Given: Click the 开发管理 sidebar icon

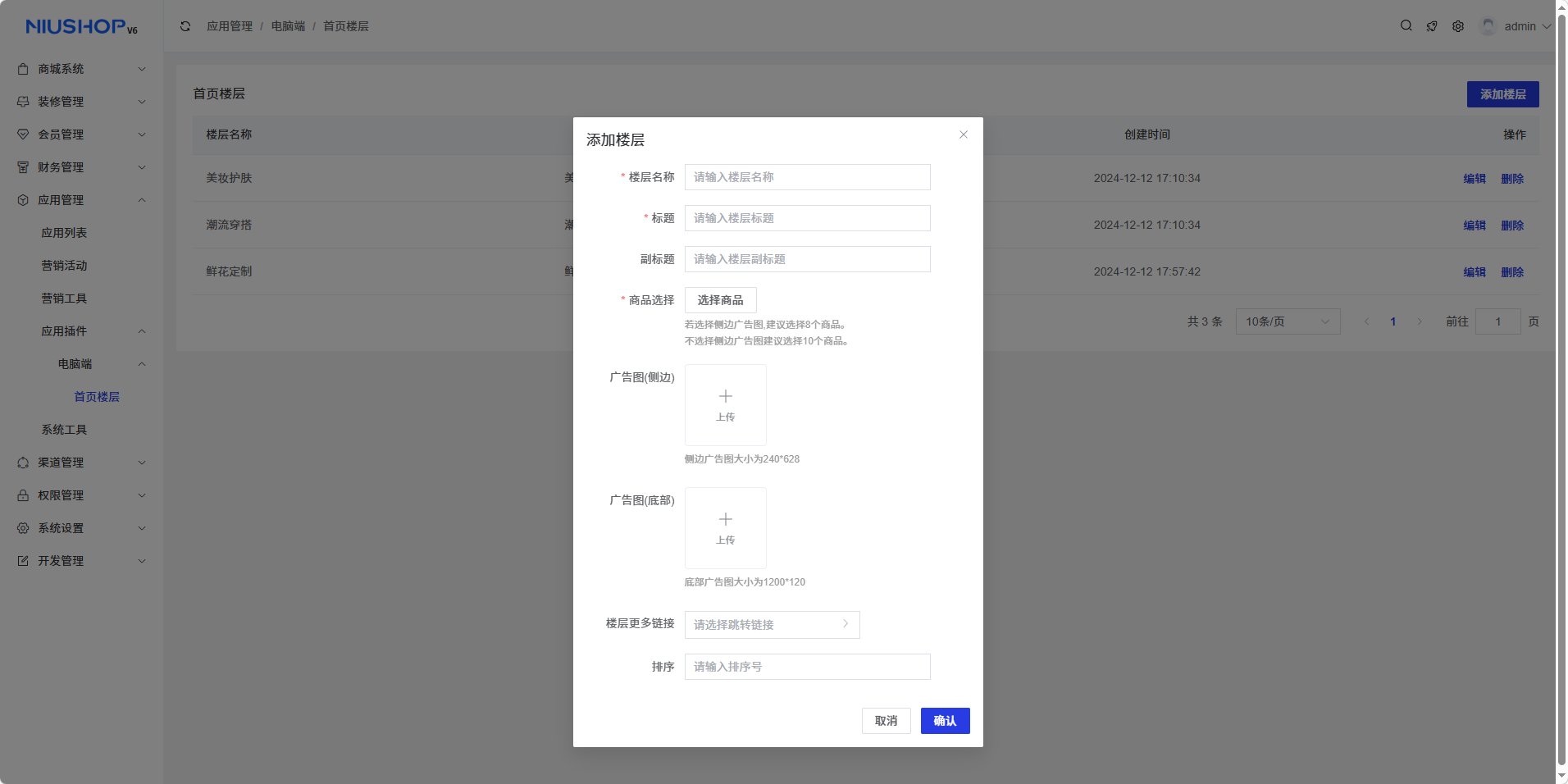Looking at the screenshot, I should (23, 561).
